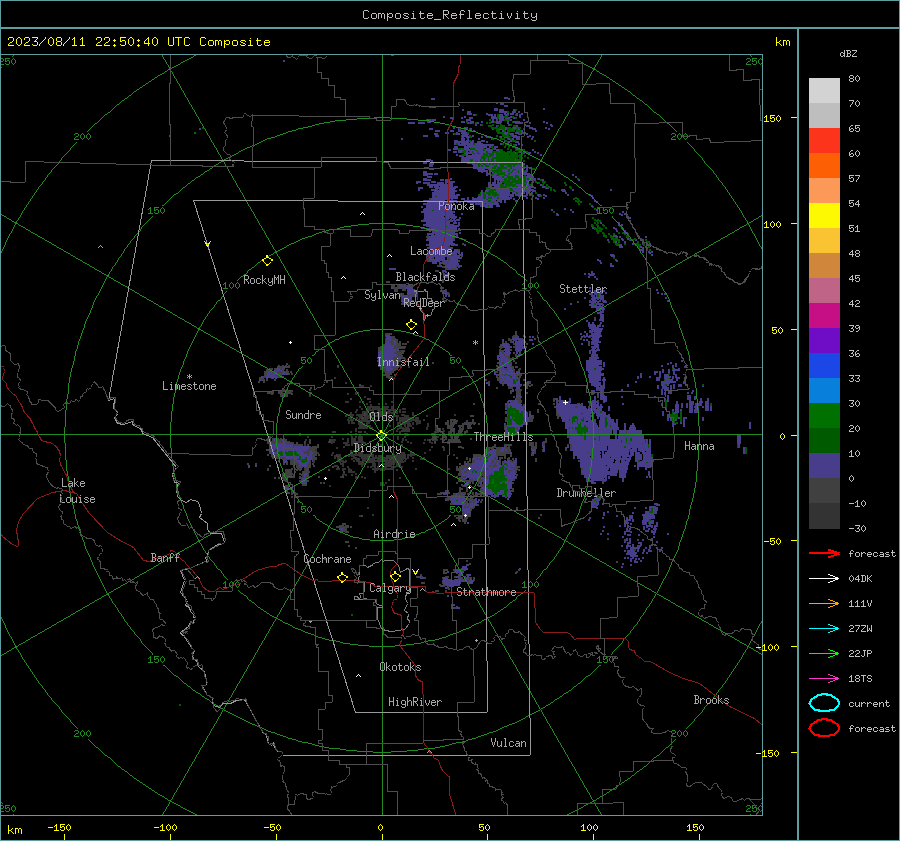Select the red 65 dBZ swatch

tap(824, 140)
